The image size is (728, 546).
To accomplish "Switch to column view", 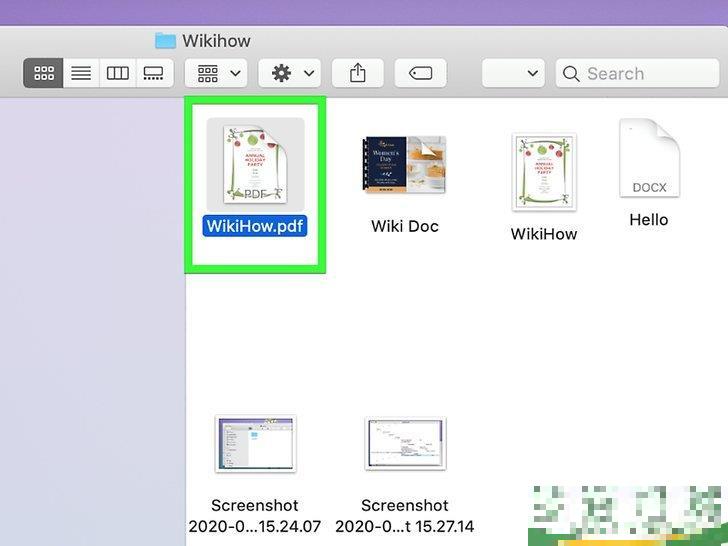I will point(118,73).
